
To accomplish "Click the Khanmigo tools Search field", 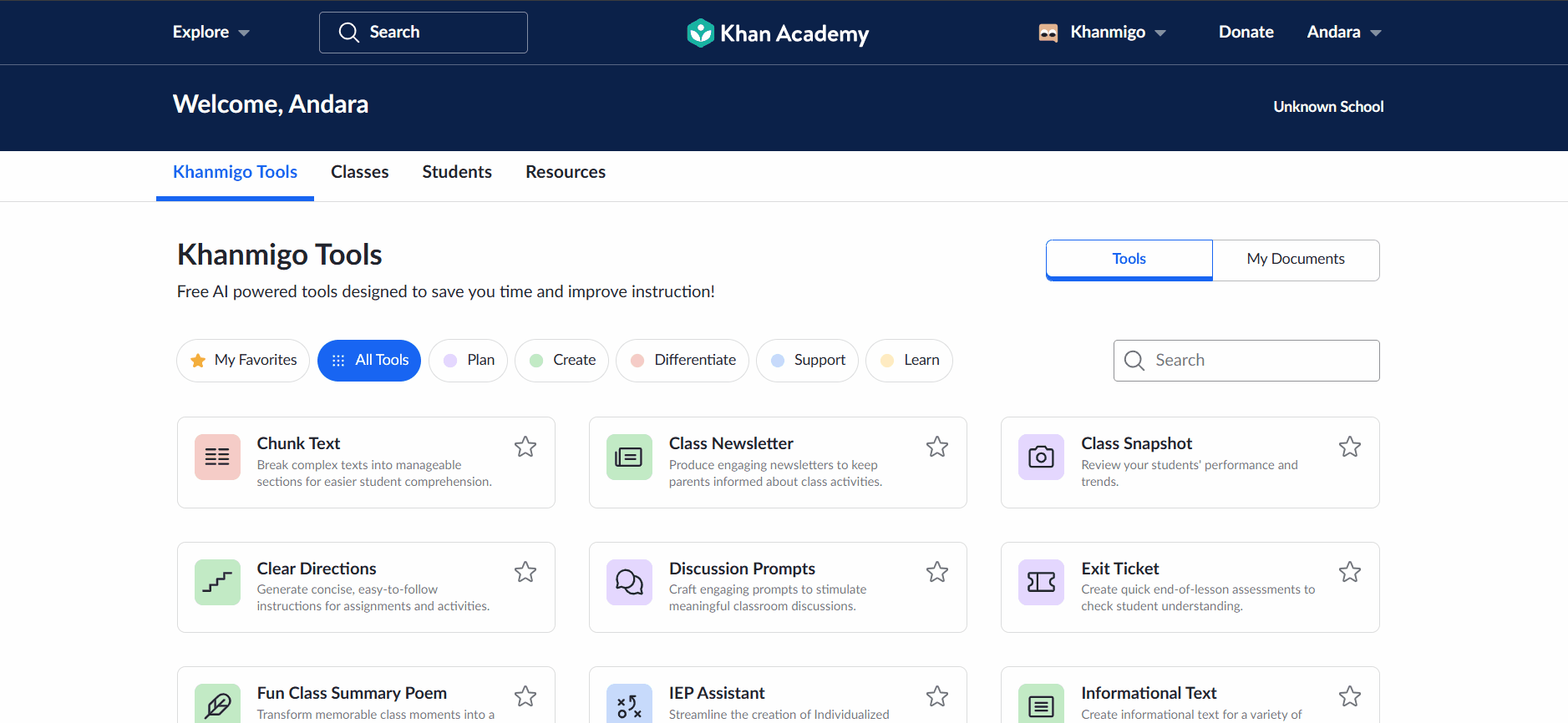I will (x=1246, y=361).
